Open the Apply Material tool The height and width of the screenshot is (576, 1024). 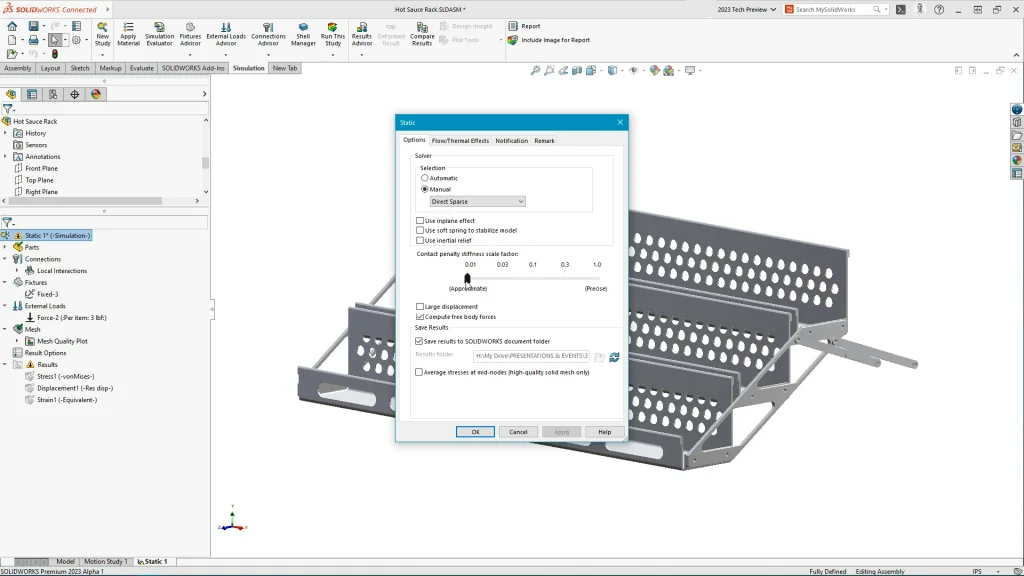[128, 32]
